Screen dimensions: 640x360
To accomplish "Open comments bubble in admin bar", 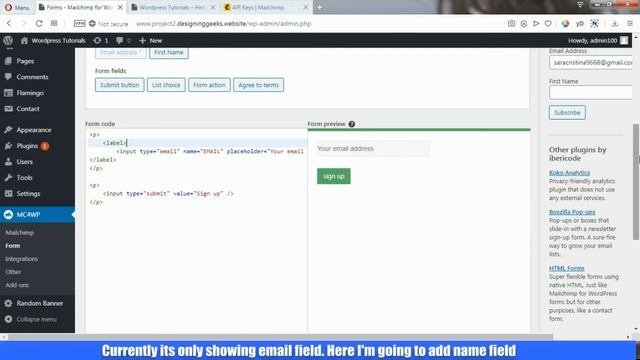I will coord(123,40).
